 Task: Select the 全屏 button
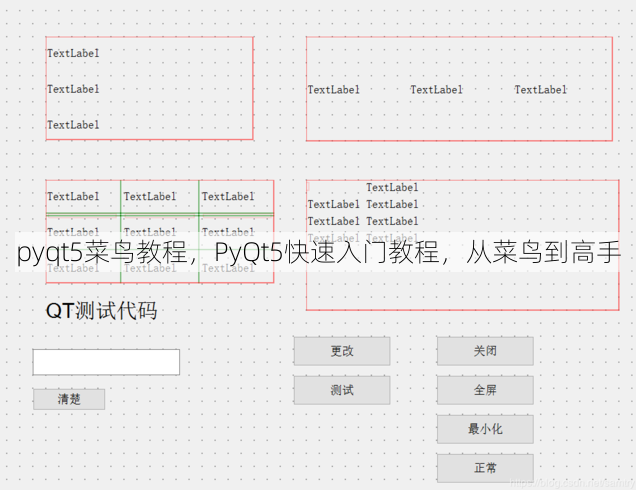coord(485,390)
